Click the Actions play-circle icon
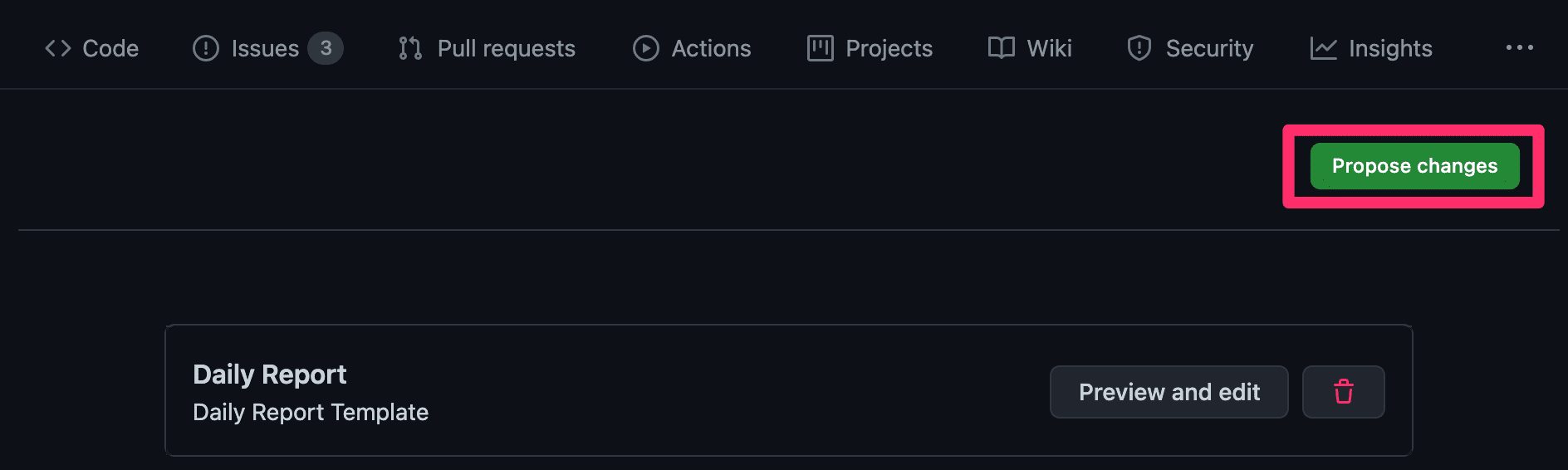The height and width of the screenshot is (470, 1568). pos(645,48)
